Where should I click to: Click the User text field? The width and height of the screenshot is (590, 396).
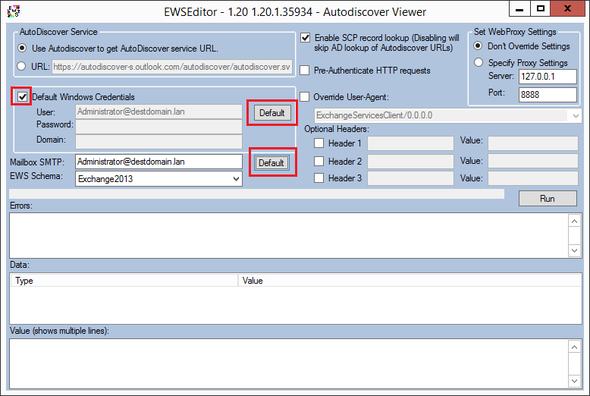159,112
